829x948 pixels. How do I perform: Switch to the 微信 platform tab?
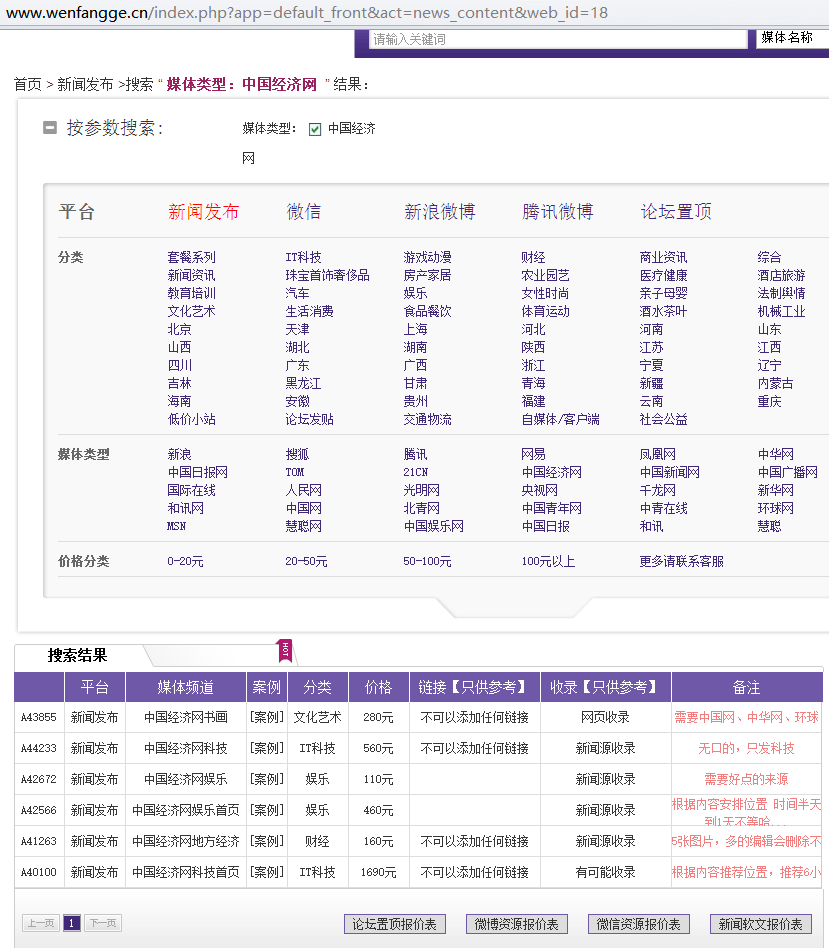(x=303, y=212)
